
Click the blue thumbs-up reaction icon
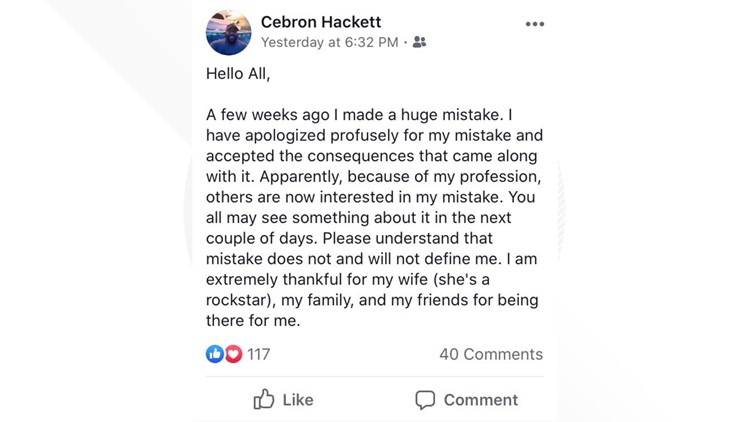[214, 353]
